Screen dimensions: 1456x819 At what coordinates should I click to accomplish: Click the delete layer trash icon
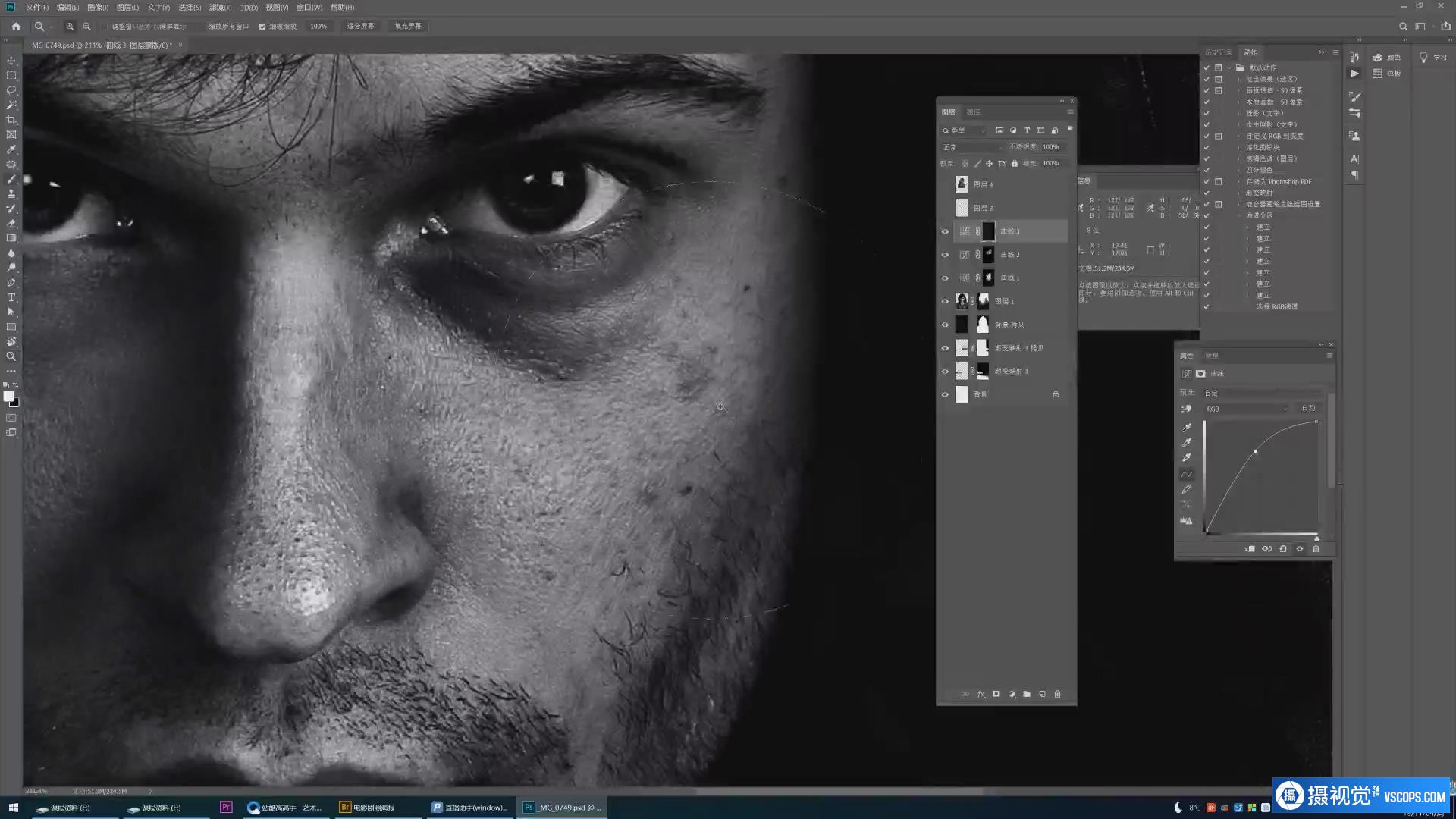(x=1057, y=694)
